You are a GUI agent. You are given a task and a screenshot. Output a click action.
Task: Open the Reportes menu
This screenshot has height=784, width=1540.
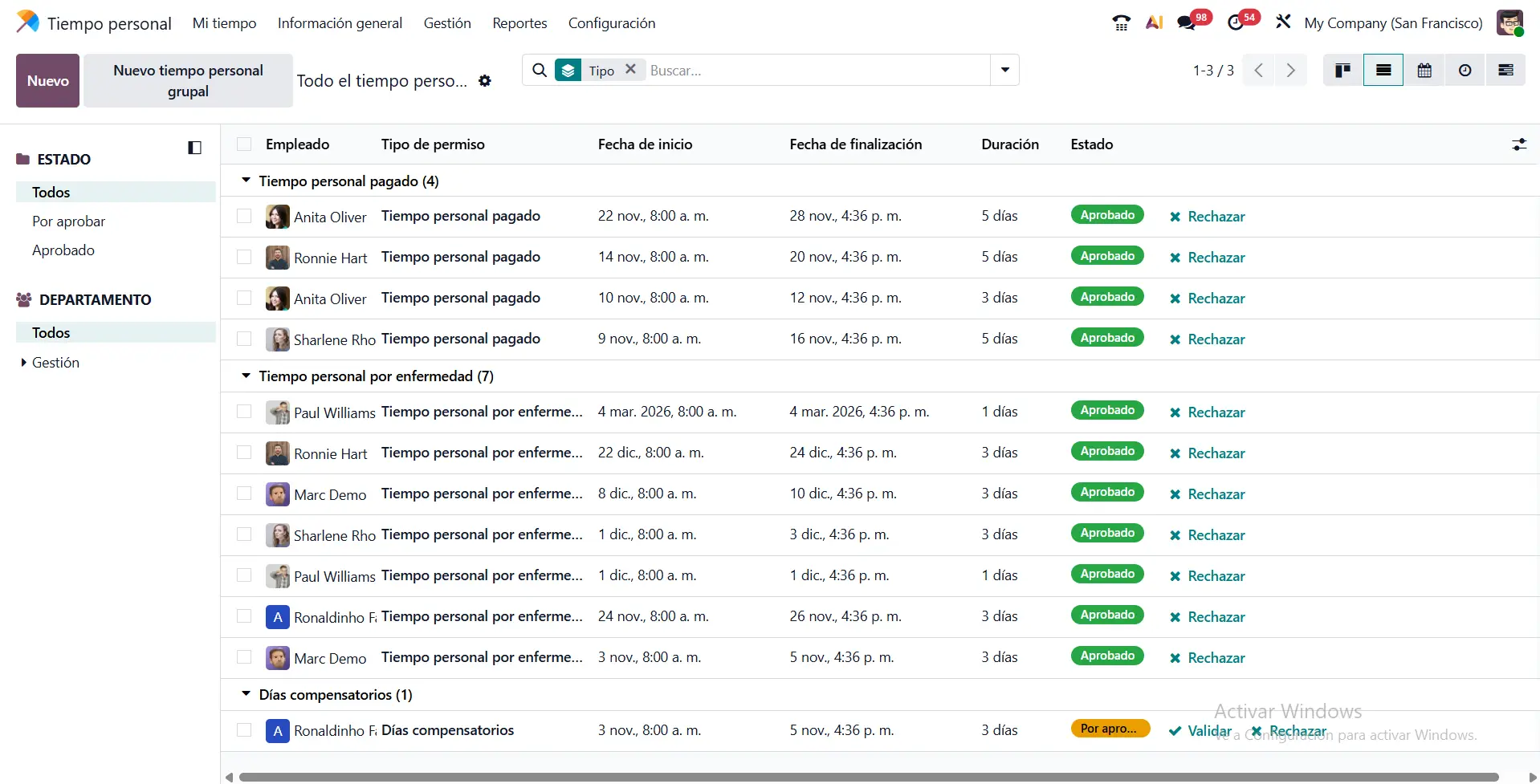coord(519,23)
